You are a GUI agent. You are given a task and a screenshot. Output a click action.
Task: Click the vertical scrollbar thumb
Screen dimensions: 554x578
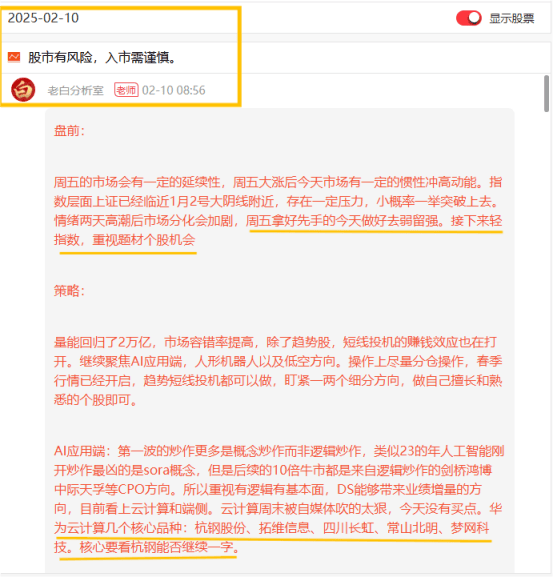(546, 93)
